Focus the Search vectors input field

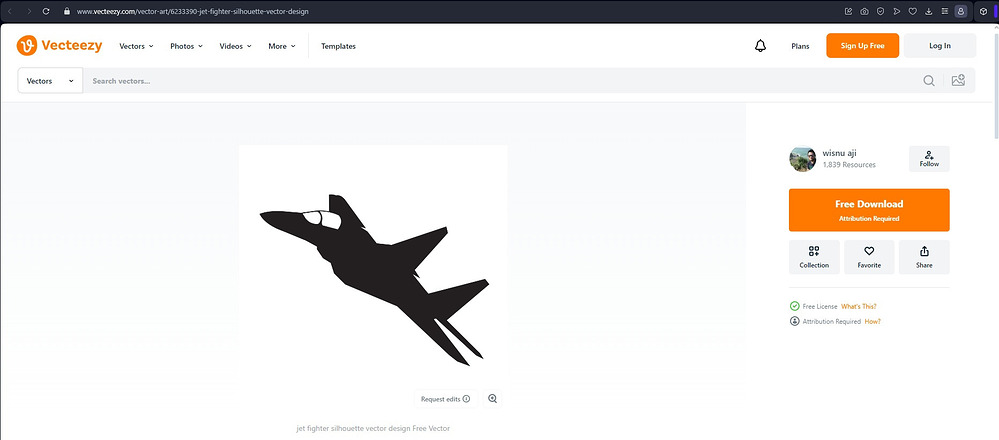[x=500, y=81]
